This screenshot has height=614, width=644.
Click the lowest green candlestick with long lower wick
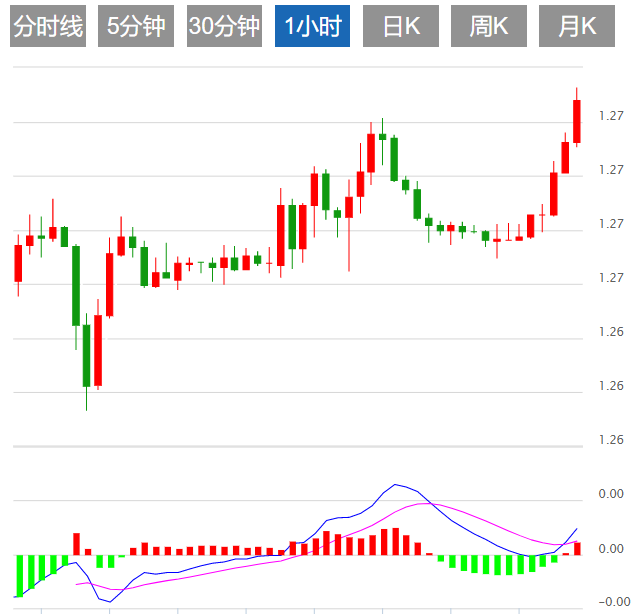[x=86, y=356]
